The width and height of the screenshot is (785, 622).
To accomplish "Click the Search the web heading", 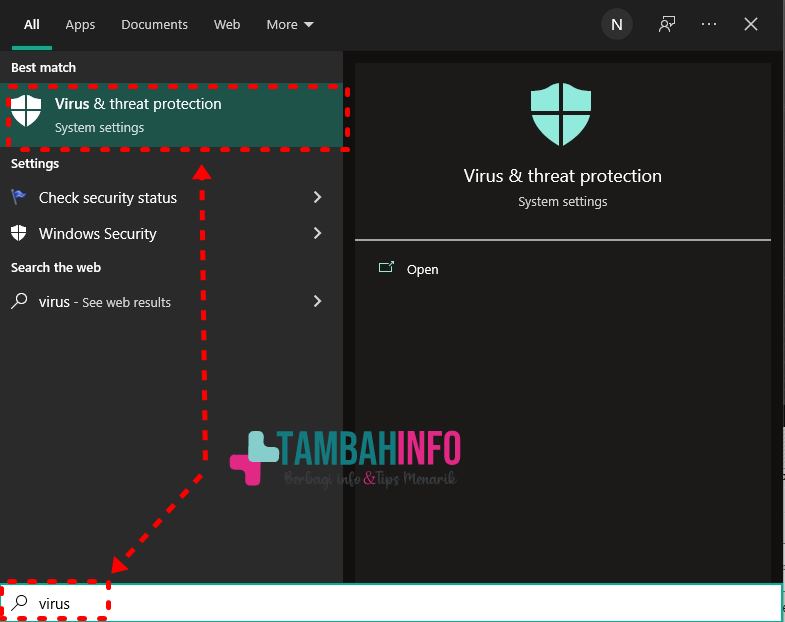I will (56, 267).
